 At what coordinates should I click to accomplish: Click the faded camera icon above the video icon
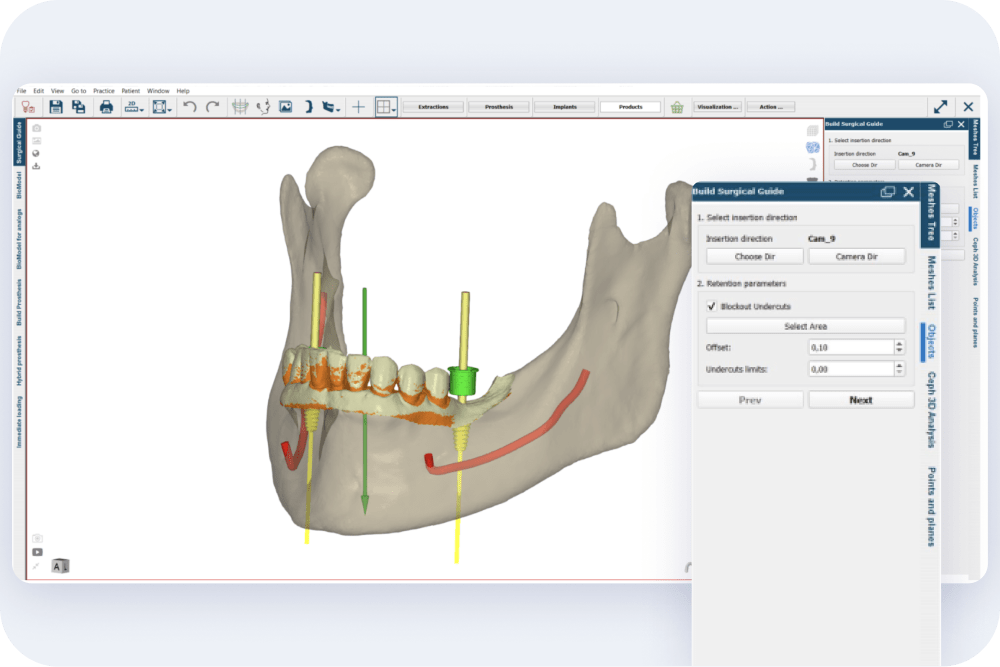[38, 538]
